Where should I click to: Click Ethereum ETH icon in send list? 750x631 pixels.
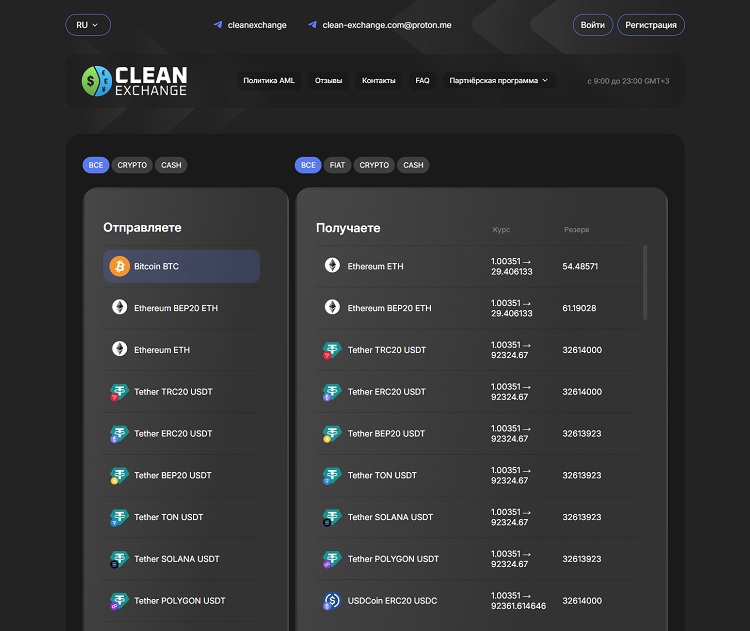click(120, 349)
